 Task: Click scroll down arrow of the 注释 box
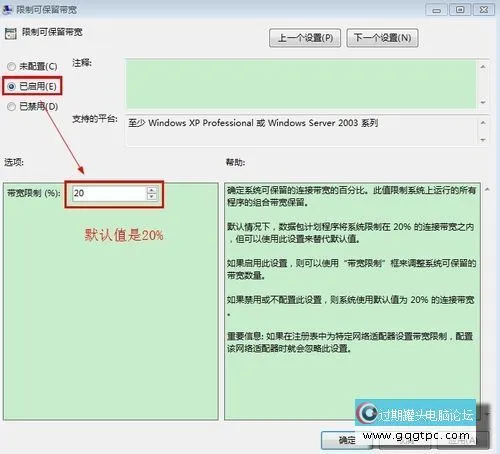tap(483, 102)
